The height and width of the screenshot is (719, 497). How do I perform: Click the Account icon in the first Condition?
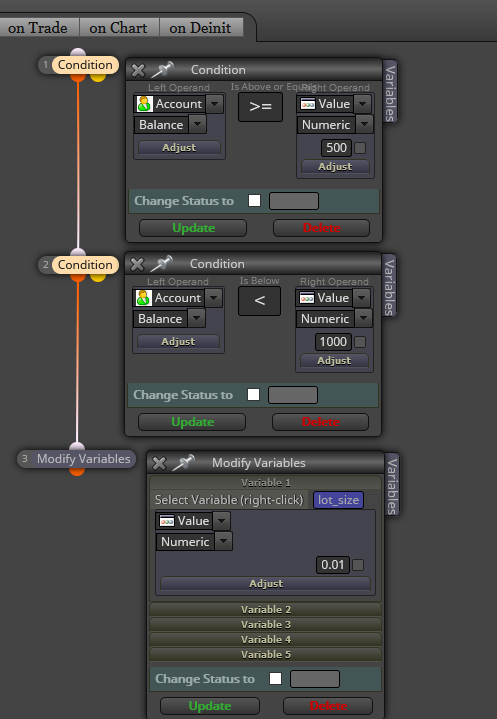tap(144, 104)
